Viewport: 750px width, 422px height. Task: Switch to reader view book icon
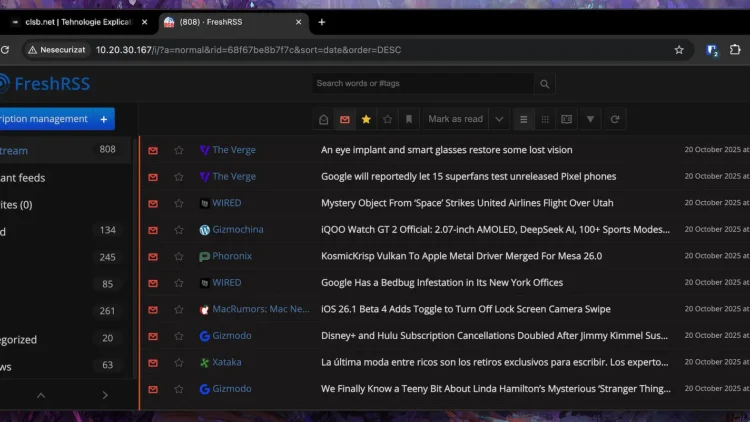567,119
